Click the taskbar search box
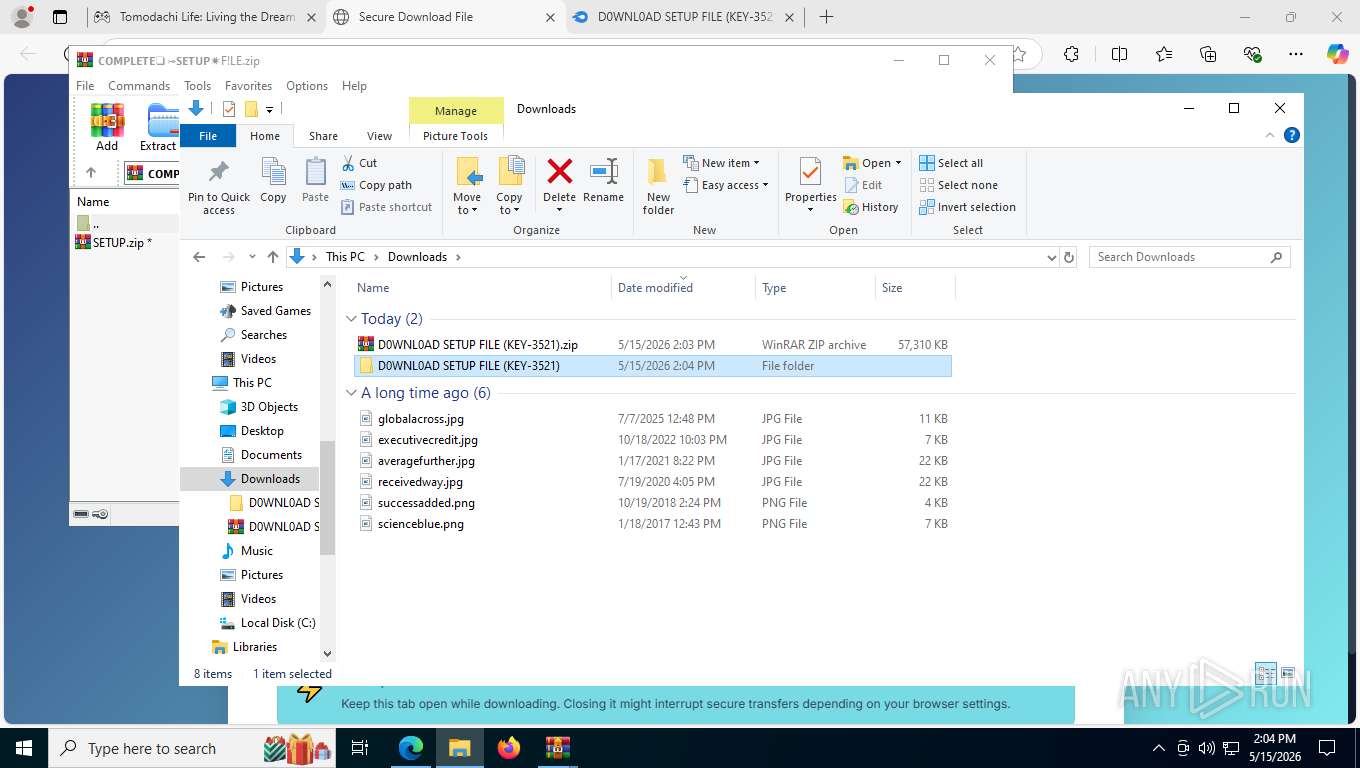 [192, 748]
